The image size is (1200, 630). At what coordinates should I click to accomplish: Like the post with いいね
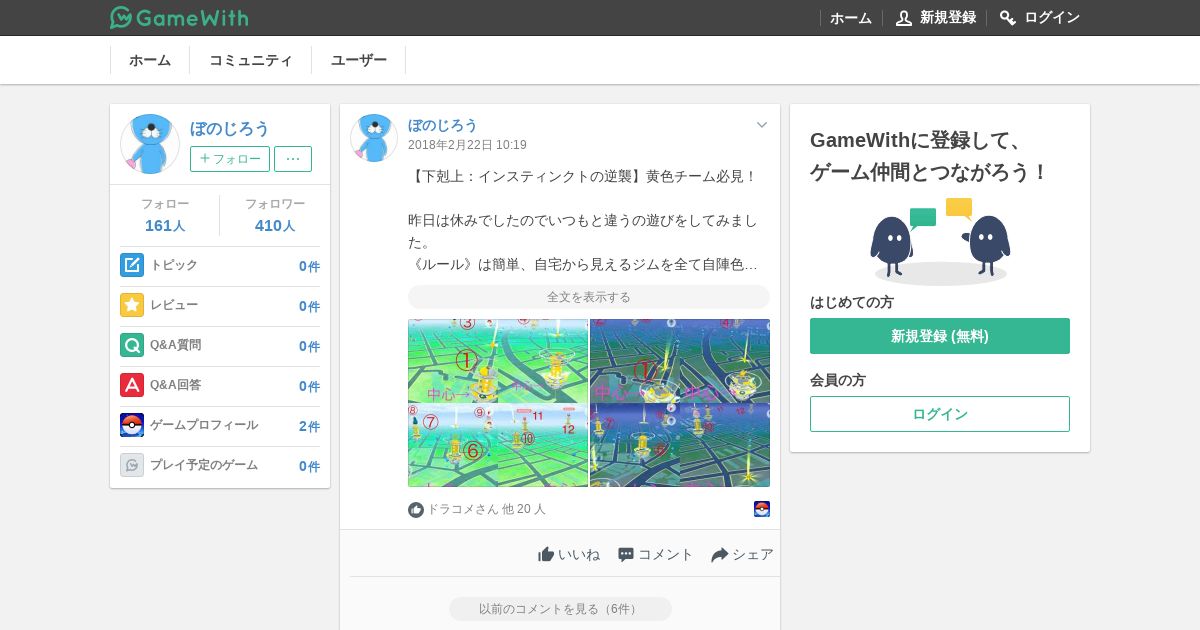point(569,554)
